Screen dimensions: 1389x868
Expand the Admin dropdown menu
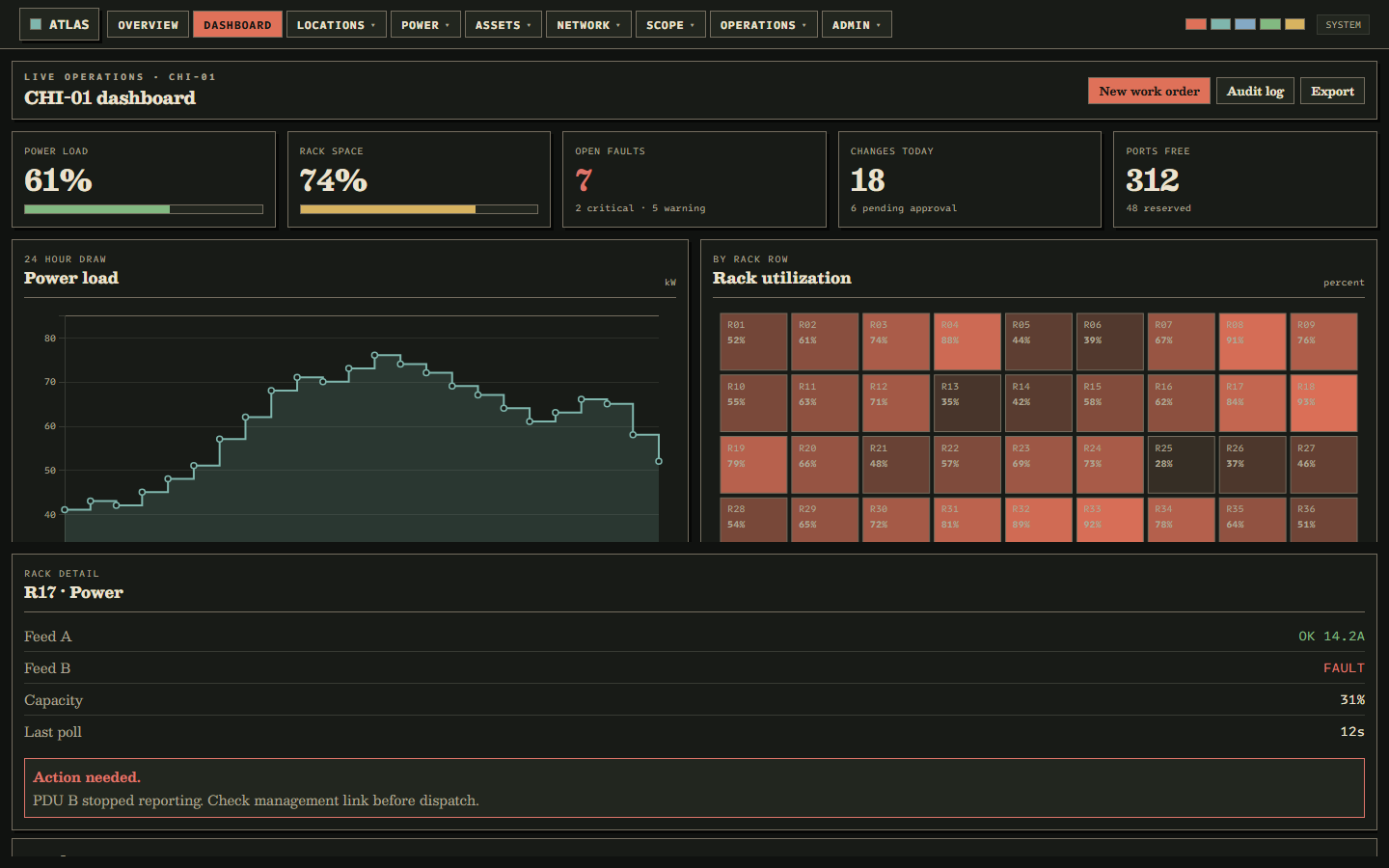coord(857,24)
